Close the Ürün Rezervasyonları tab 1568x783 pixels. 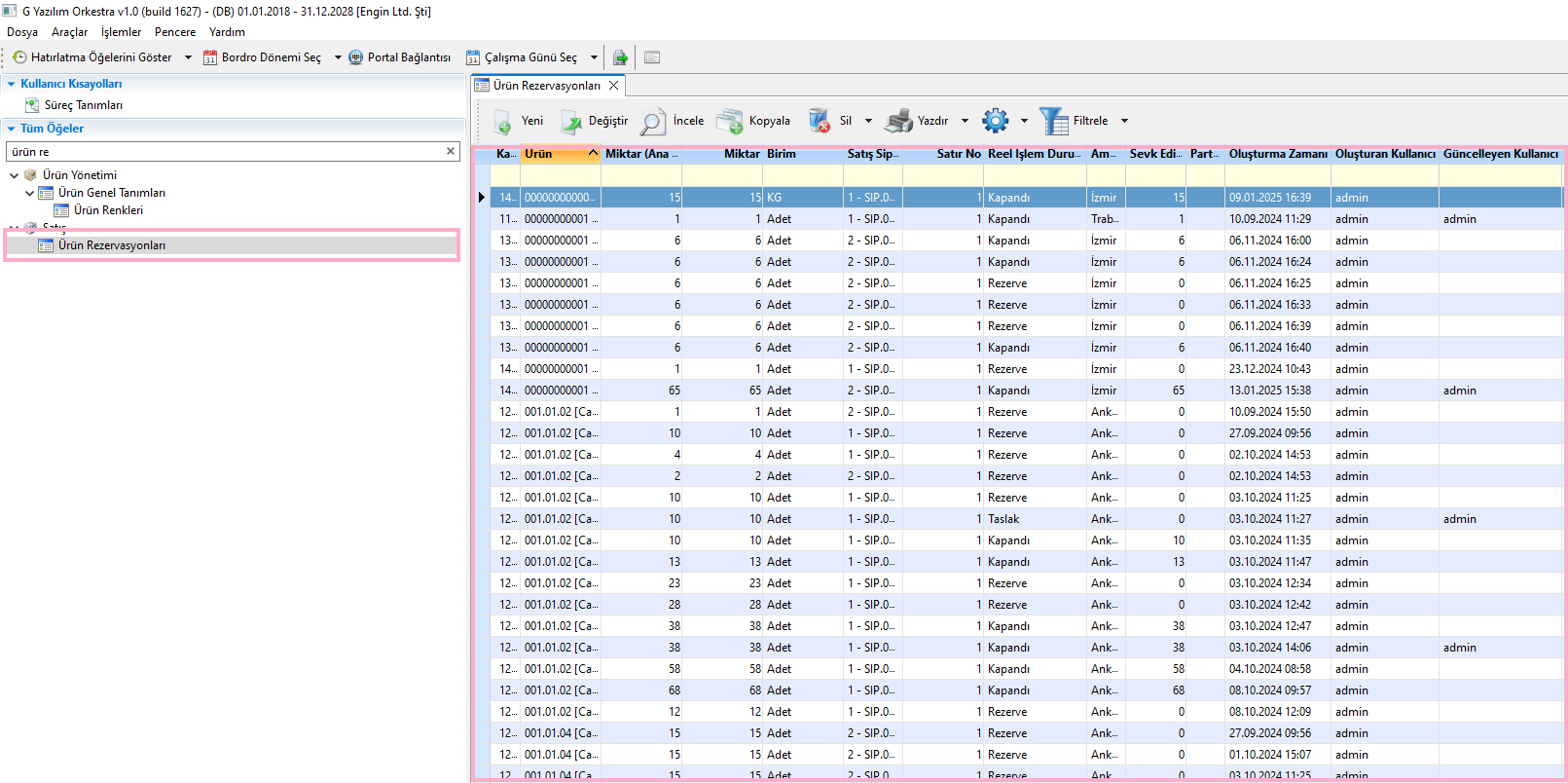[x=613, y=86]
